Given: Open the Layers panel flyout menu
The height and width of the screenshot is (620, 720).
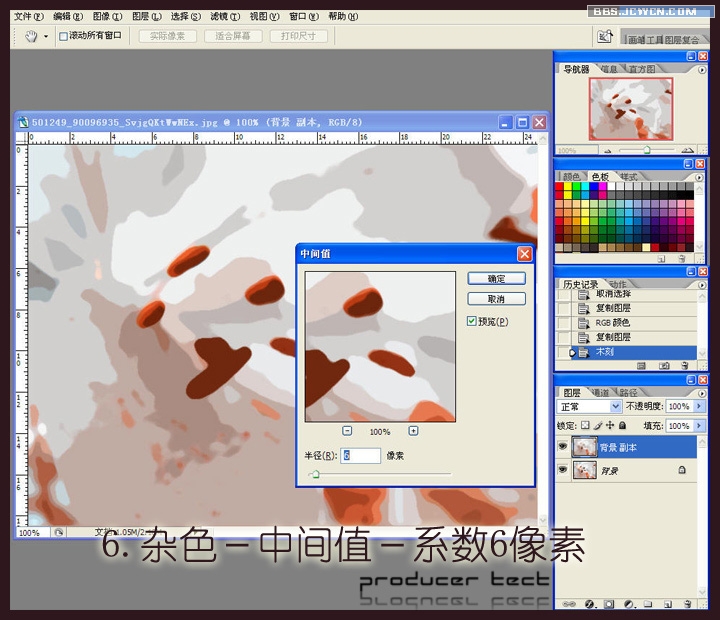Looking at the screenshot, I should 702,394.
